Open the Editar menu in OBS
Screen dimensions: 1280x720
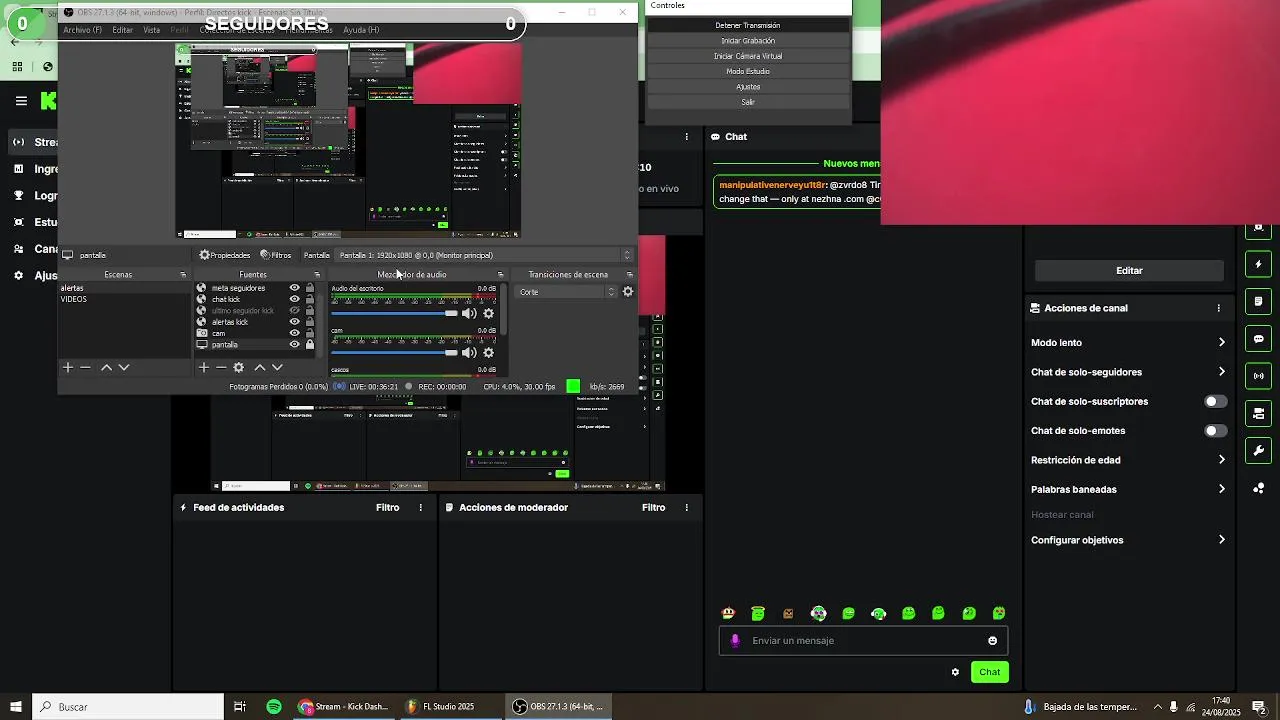pos(123,30)
